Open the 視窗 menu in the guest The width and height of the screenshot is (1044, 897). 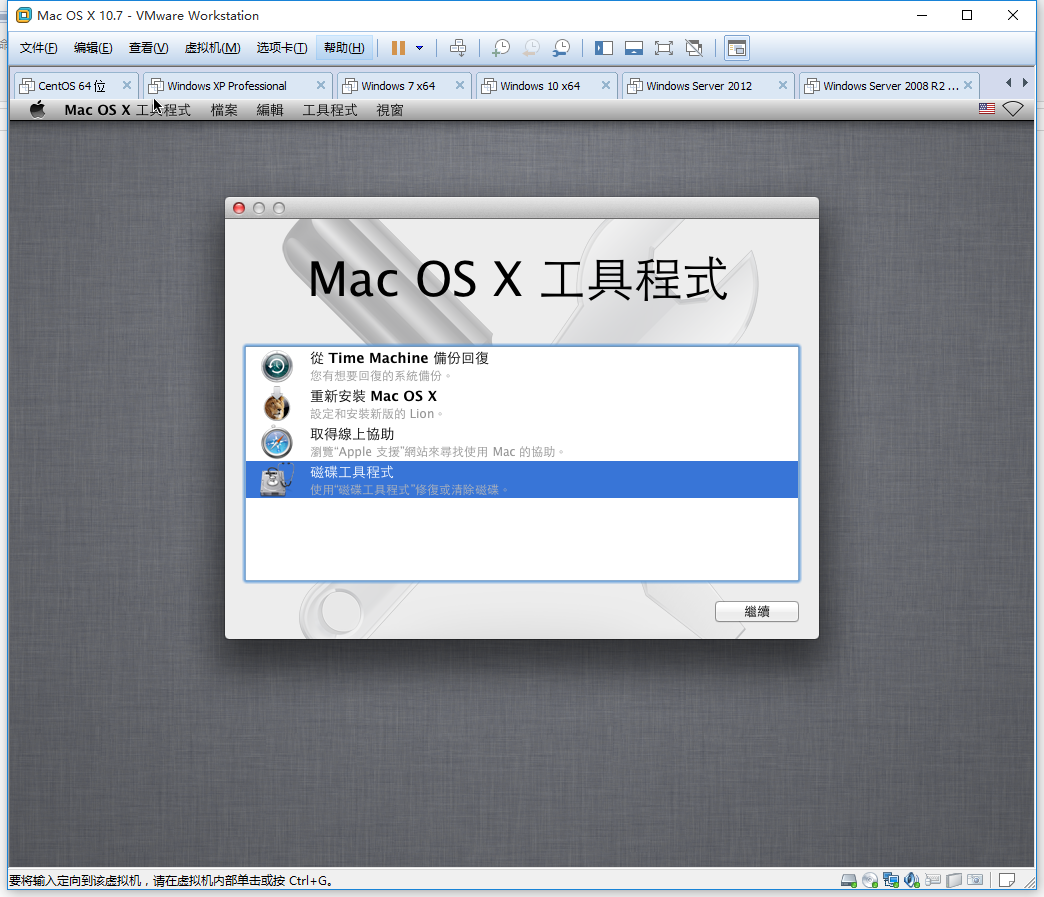[x=390, y=110]
